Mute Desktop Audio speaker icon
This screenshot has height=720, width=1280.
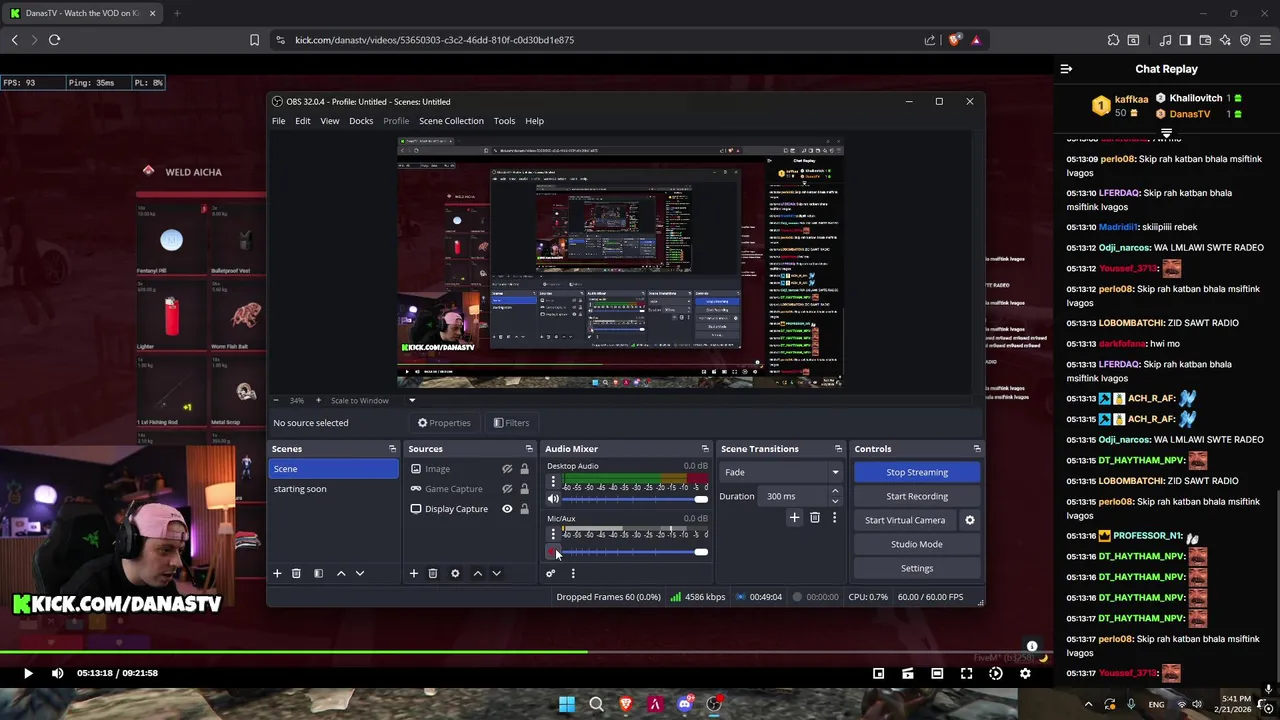pos(553,499)
